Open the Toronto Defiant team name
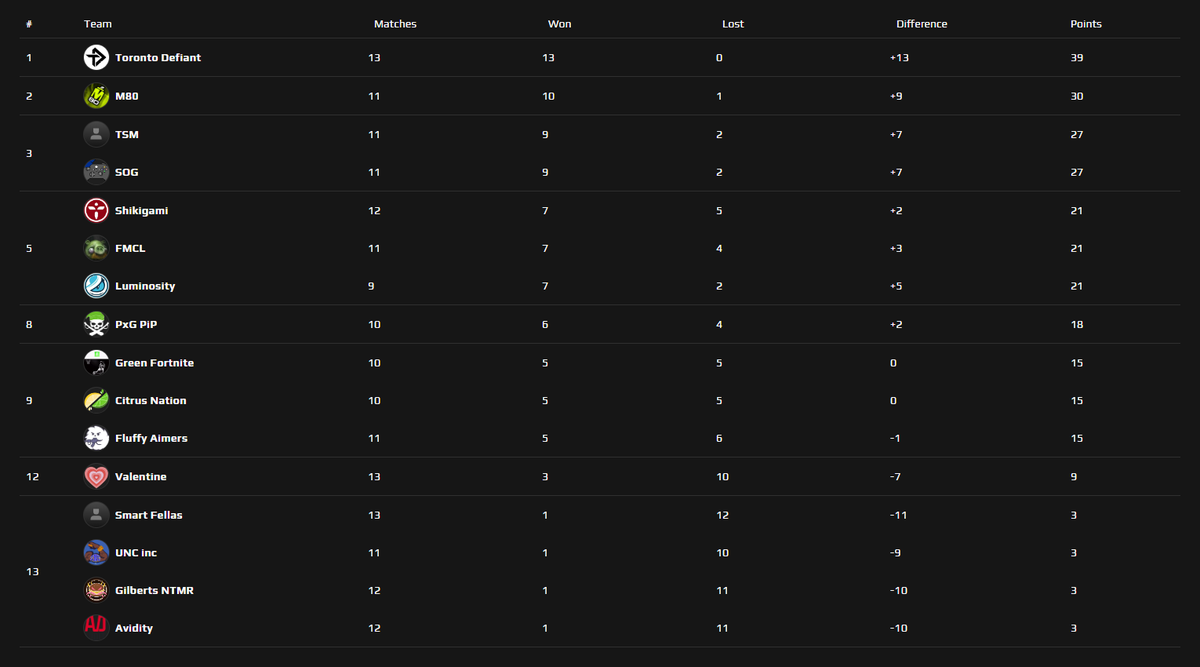1200x667 pixels. (x=158, y=58)
